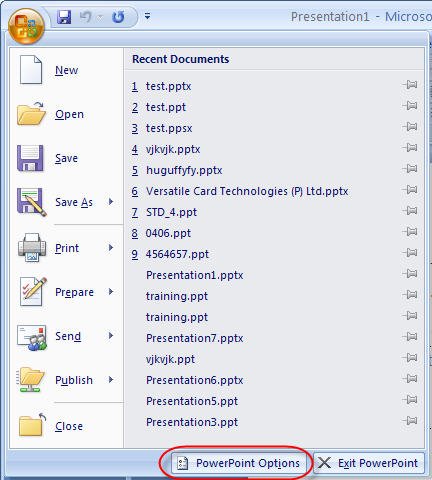Image resolution: width=432 pixels, height=480 pixels.
Task: Click the Save As disk-and-pencil icon
Action: click(x=32, y=202)
